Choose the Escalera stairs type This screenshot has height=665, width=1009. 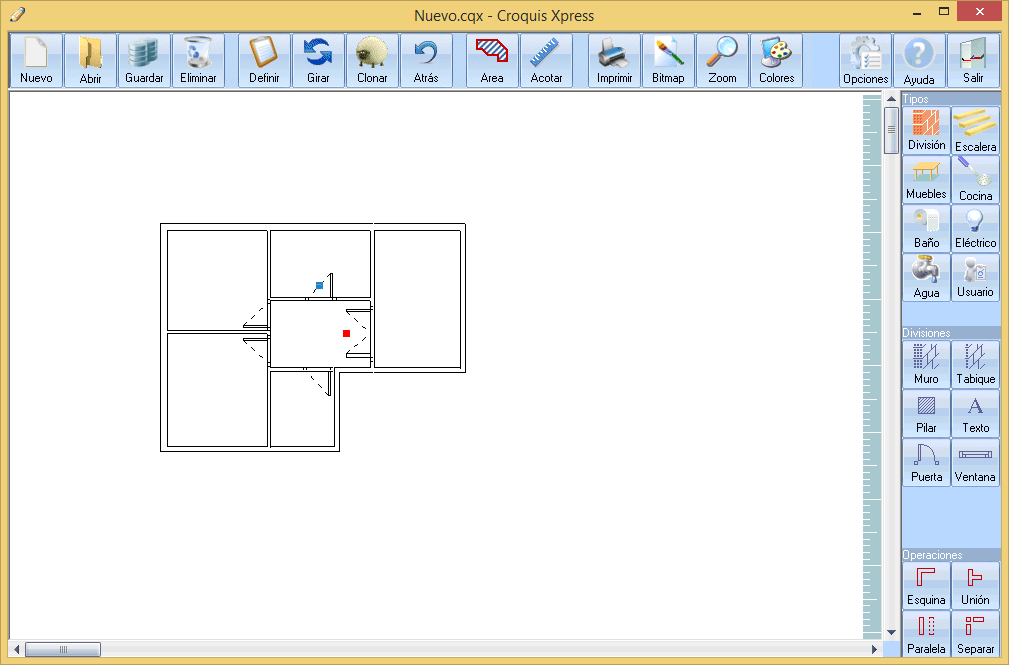(975, 131)
